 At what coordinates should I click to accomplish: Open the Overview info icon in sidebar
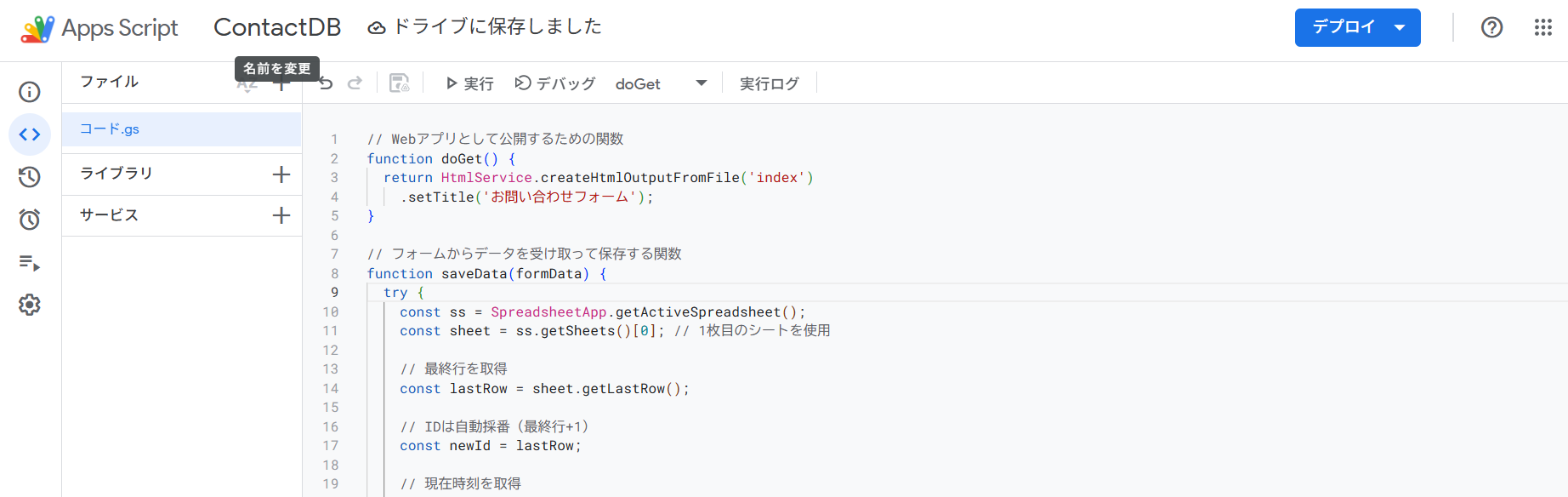30,92
